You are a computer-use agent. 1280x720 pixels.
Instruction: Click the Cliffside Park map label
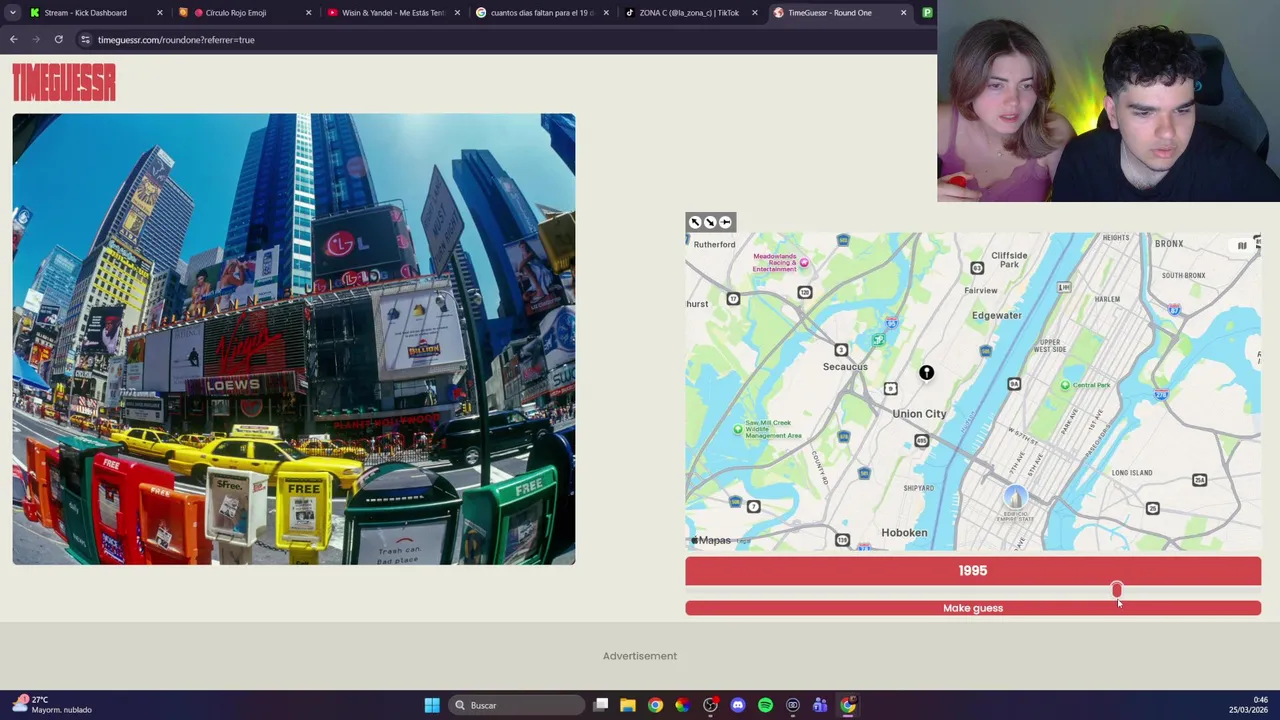pyautogui.click(x=1009, y=260)
